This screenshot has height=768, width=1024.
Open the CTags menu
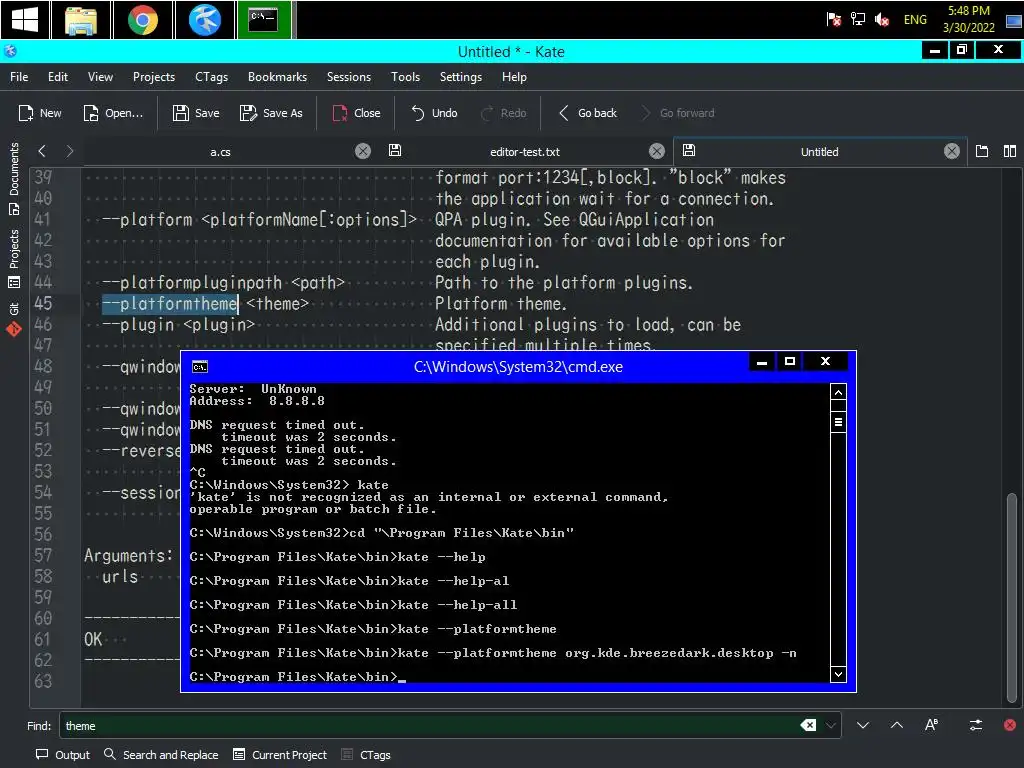tap(212, 77)
